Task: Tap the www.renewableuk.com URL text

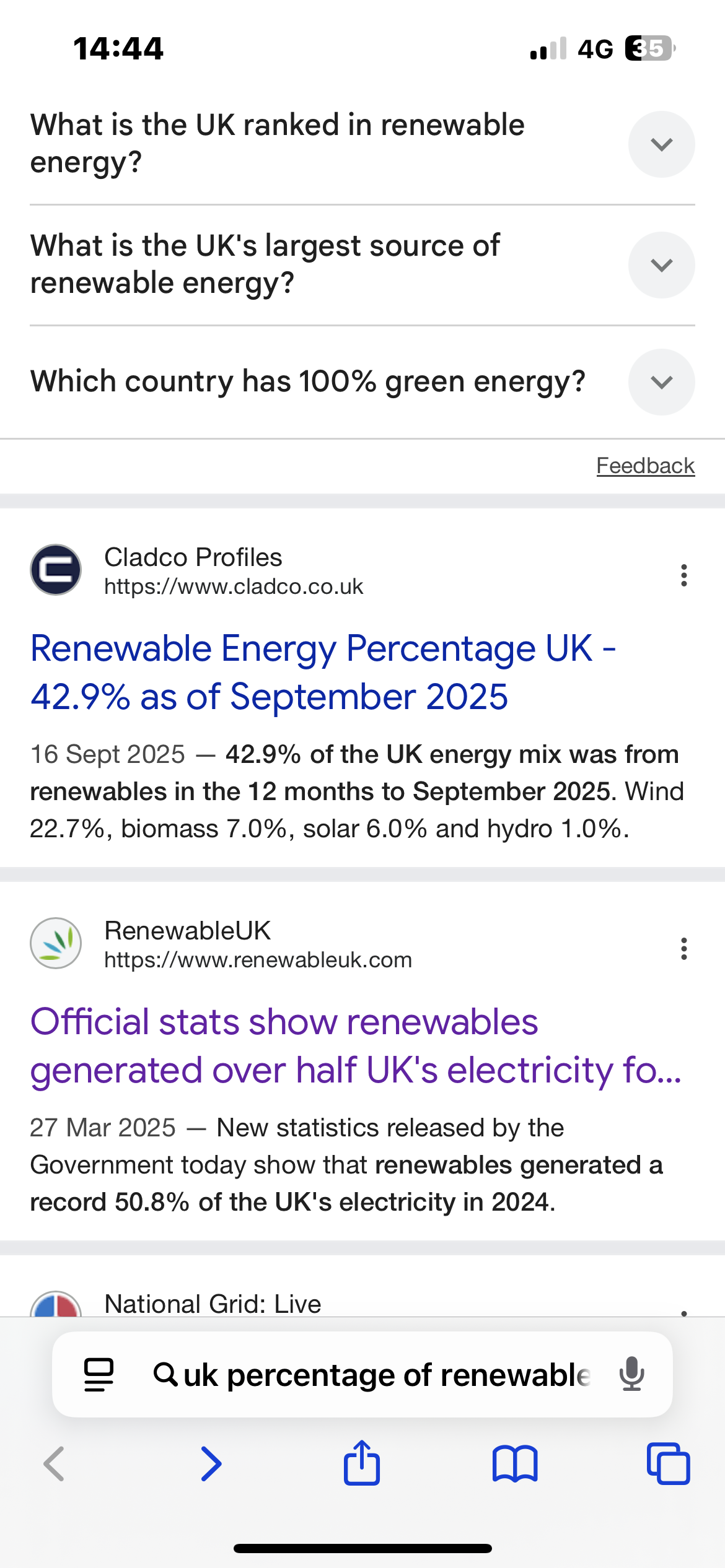Action: 258,960
